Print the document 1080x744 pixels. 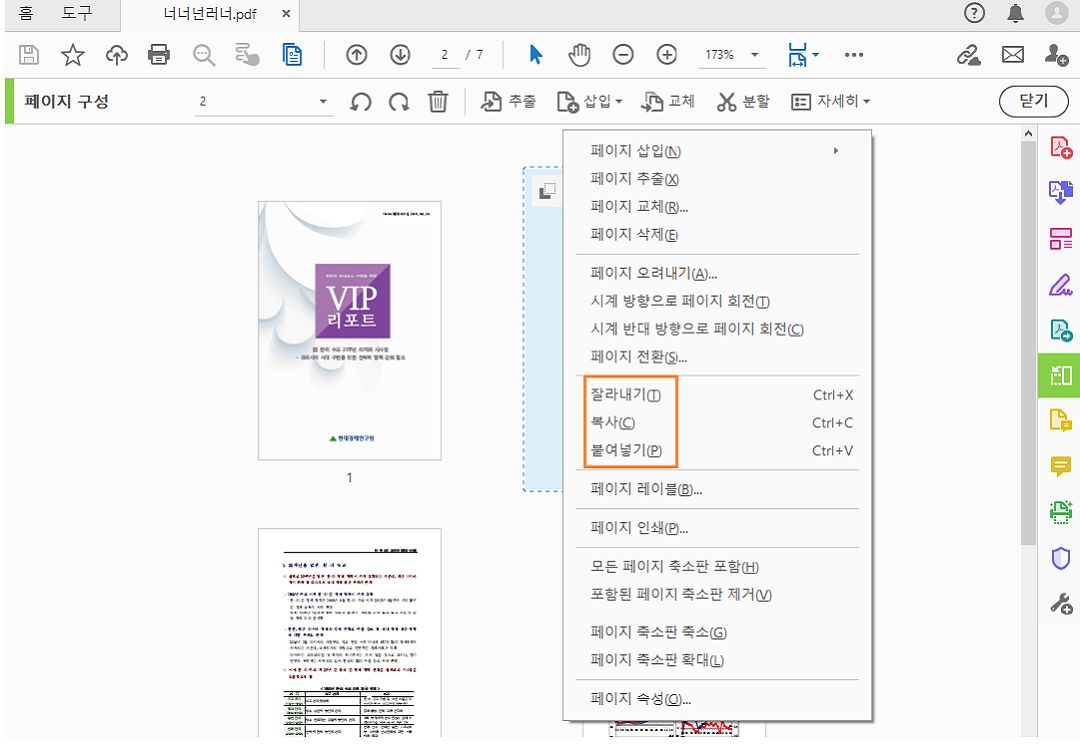[159, 55]
